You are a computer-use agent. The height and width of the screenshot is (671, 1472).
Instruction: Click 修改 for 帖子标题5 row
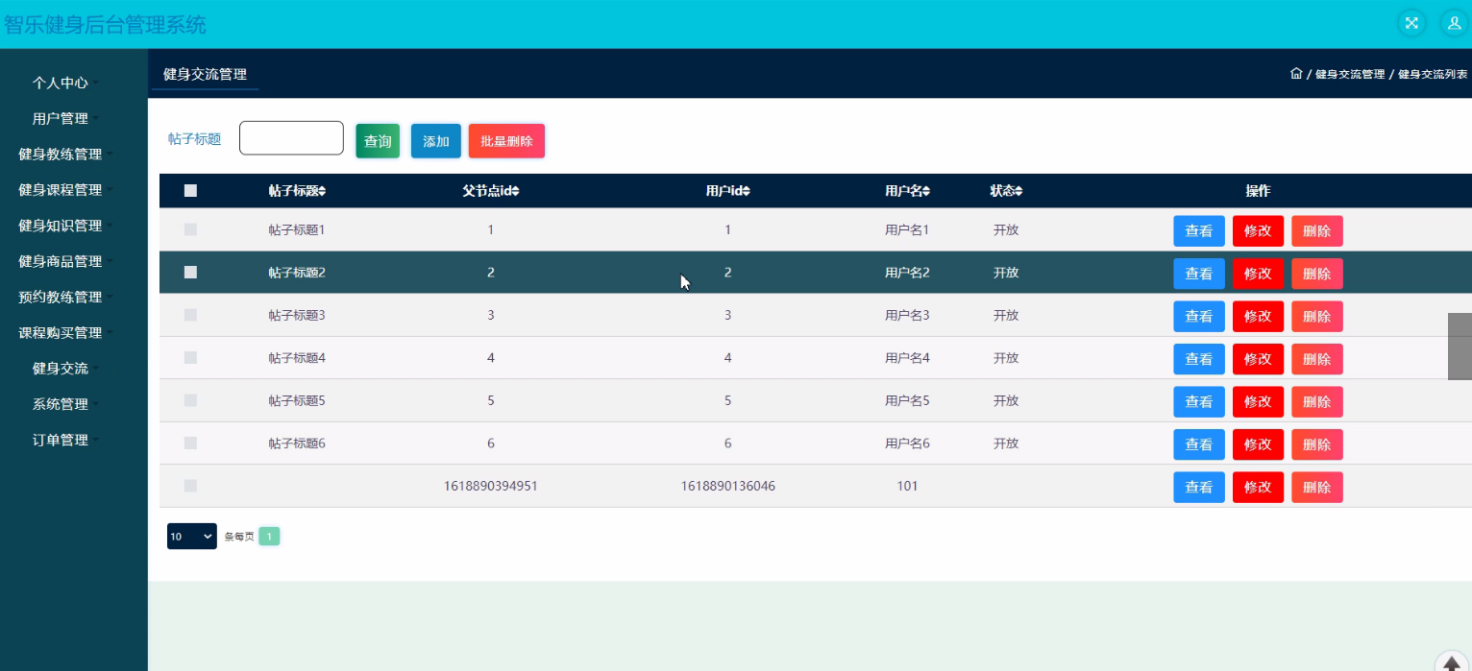coord(1258,402)
